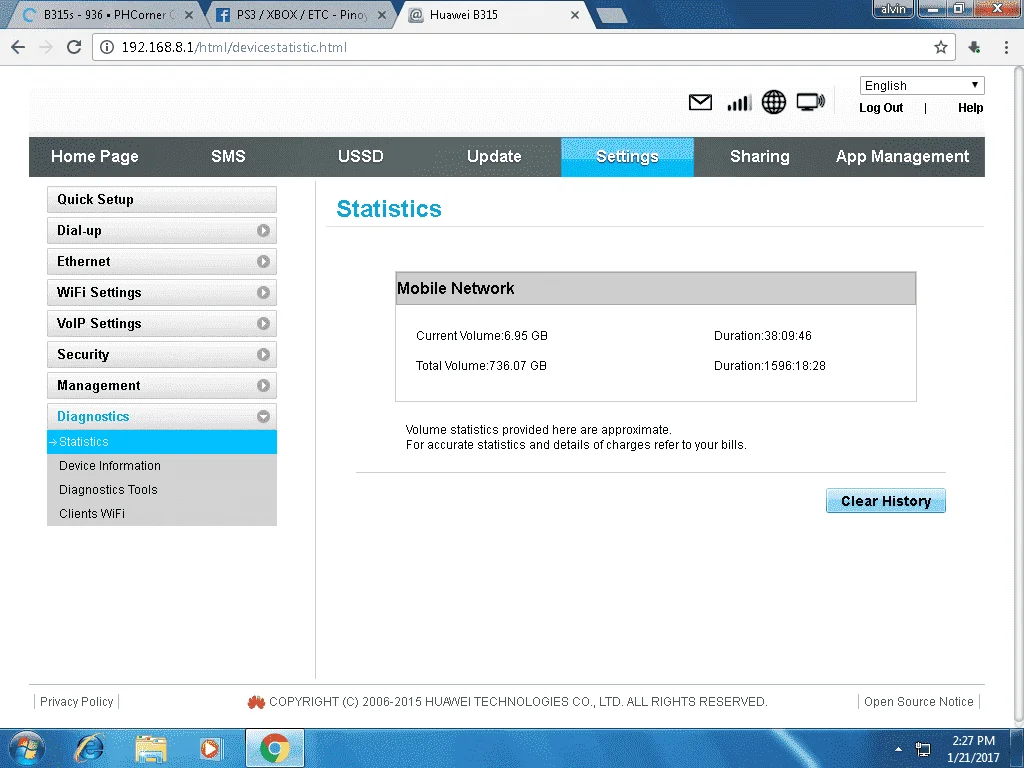Image resolution: width=1024 pixels, height=768 pixels.
Task: Expand the Management menu arrow
Action: pos(263,385)
